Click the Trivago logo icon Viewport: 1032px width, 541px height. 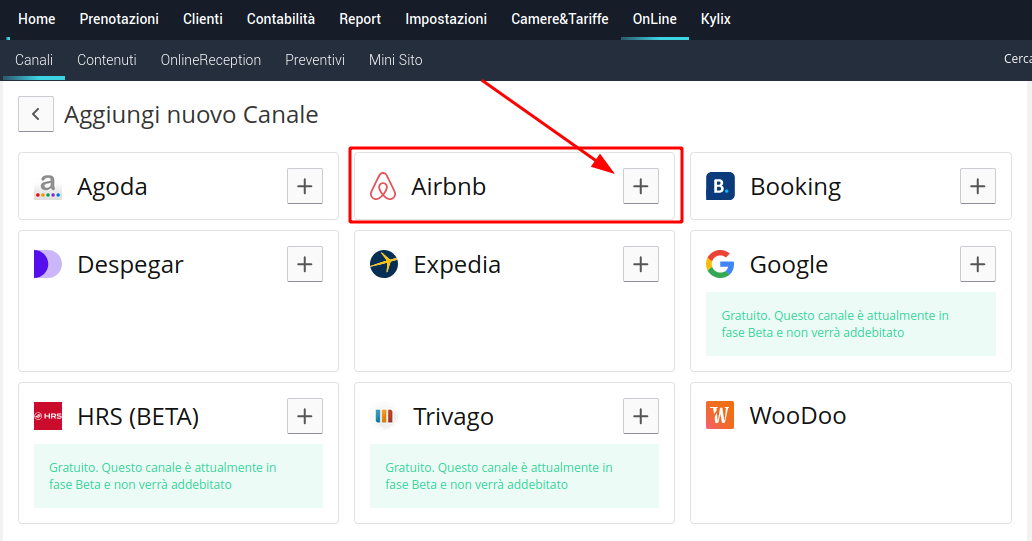pos(384,416)
